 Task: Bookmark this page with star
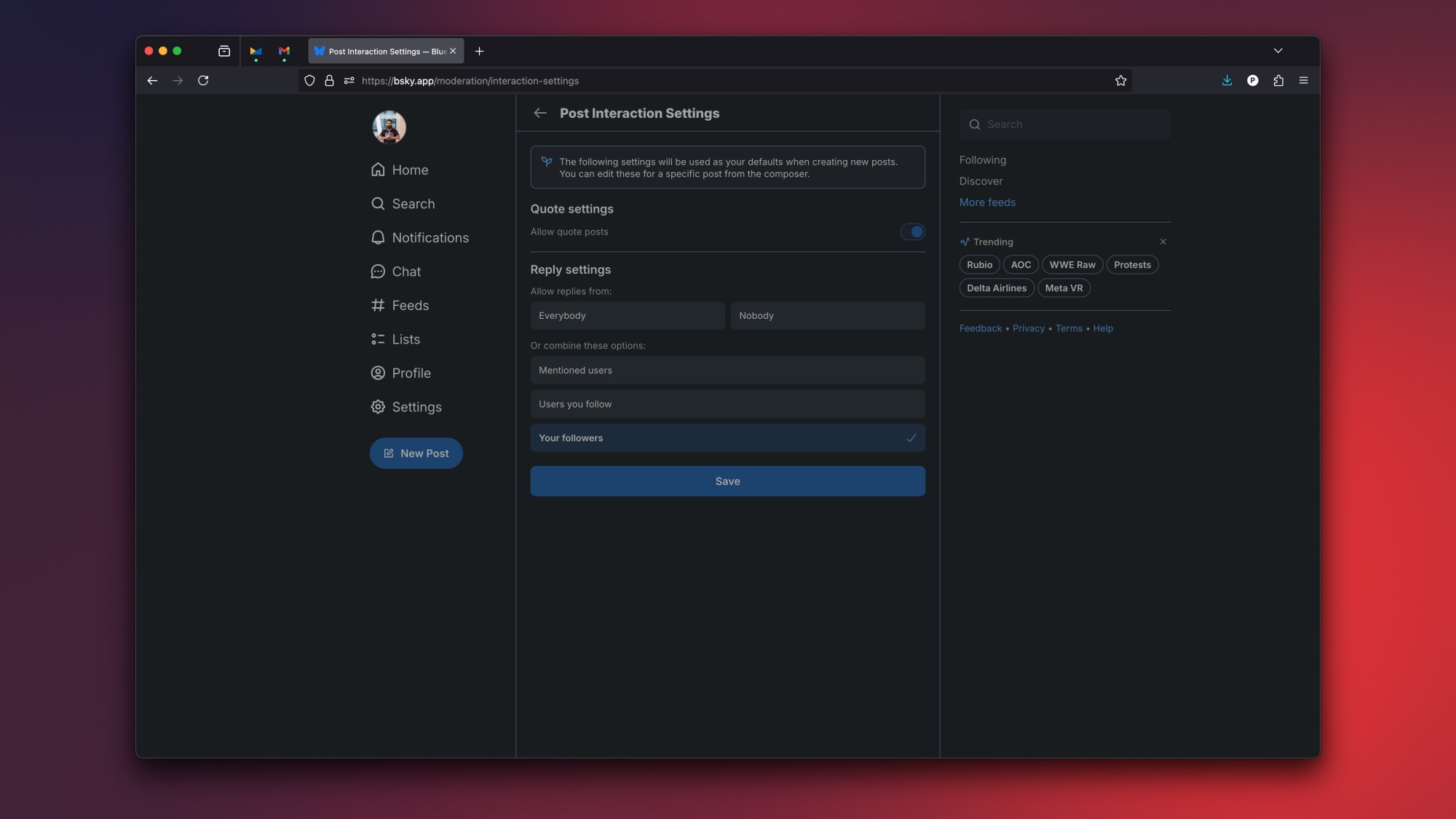click(1120, 81)
